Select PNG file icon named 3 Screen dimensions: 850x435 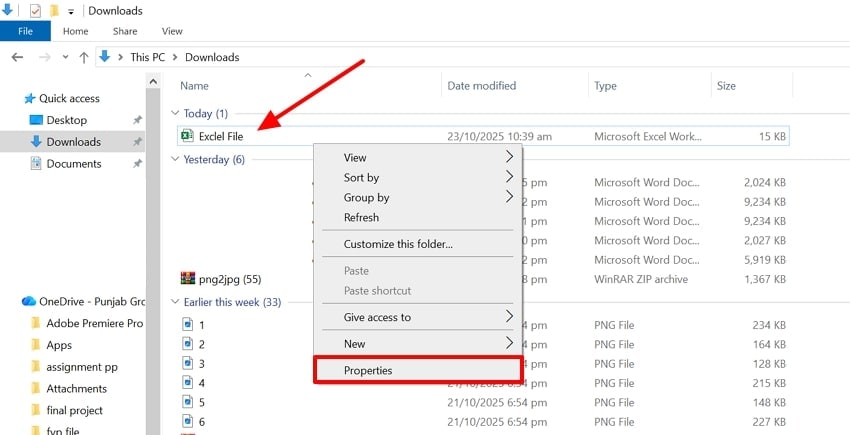click(187, 363)
